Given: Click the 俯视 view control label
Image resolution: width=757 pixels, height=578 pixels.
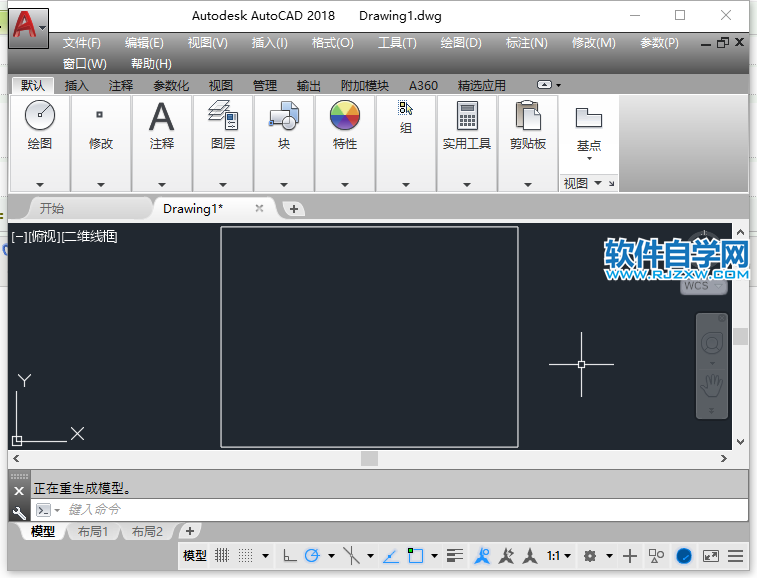Looking at the screenshot, I should pos(44,237).
